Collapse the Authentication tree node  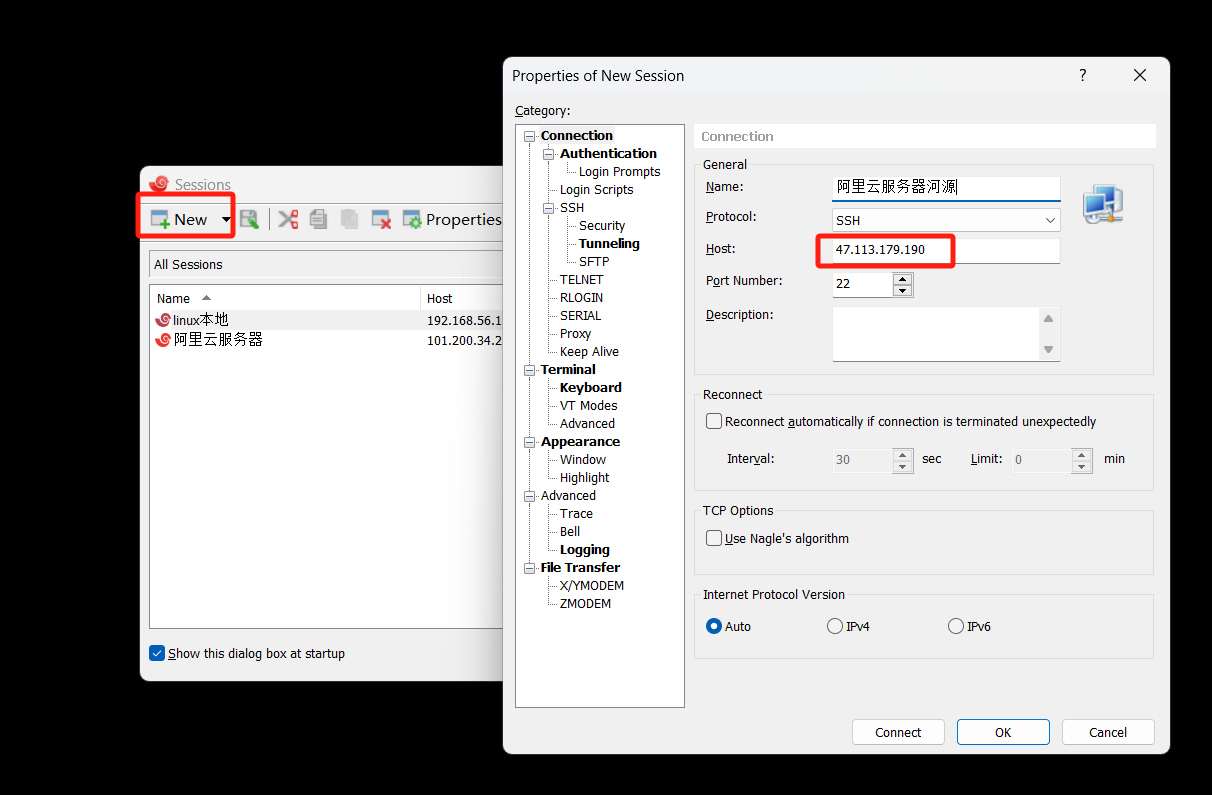click(549, 154)
